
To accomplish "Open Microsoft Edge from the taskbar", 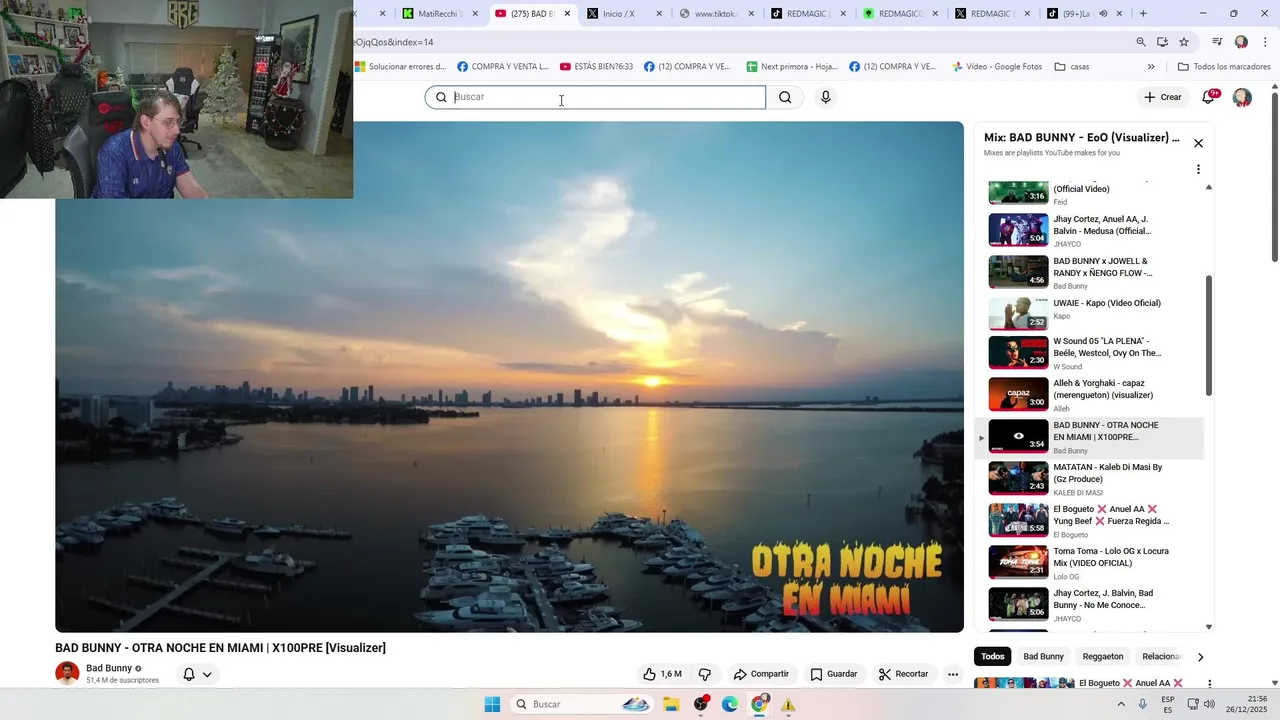I will click(x=730, y=704).
